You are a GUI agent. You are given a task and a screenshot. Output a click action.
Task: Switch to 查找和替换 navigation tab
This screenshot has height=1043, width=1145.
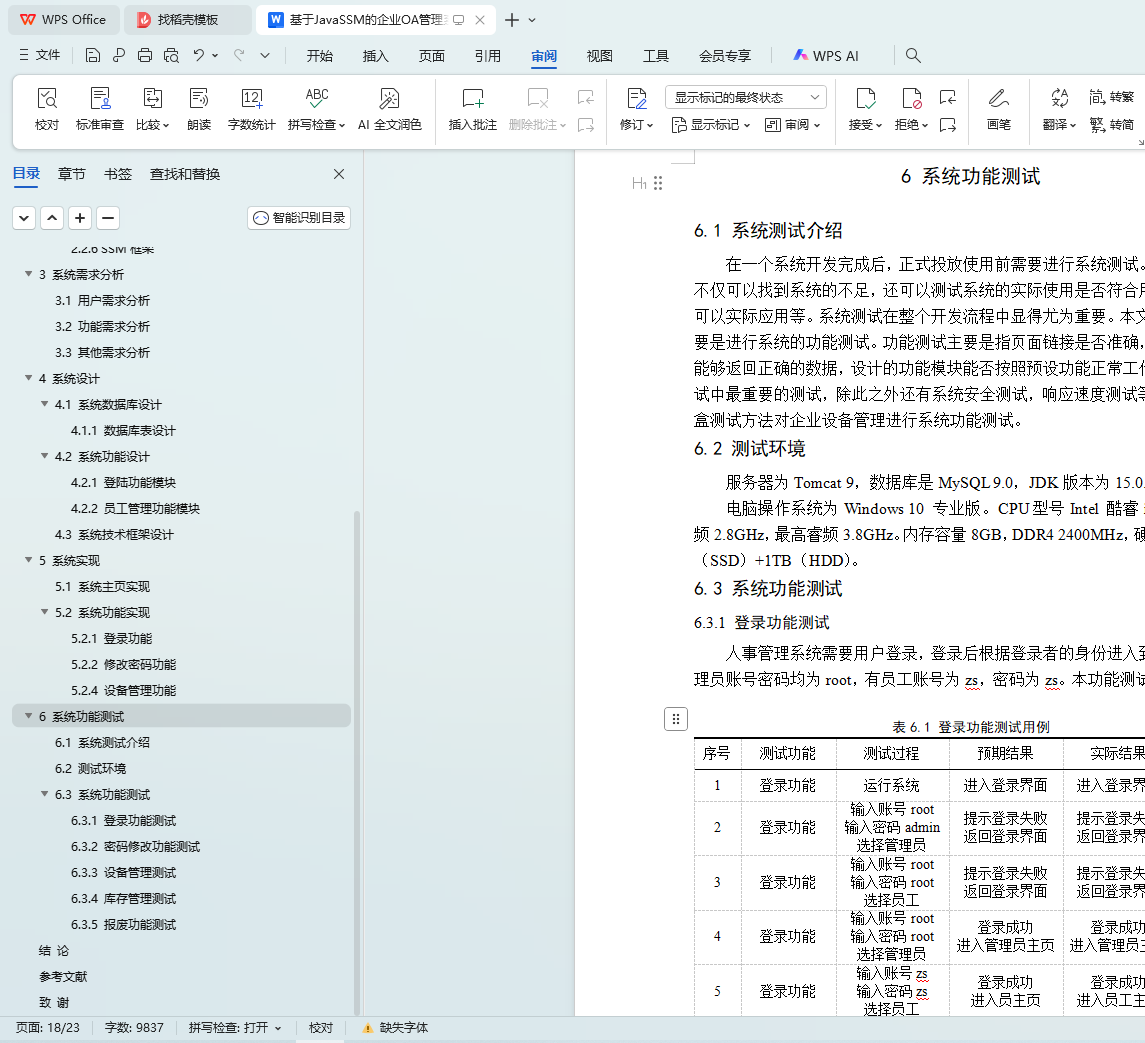point(185,174)
